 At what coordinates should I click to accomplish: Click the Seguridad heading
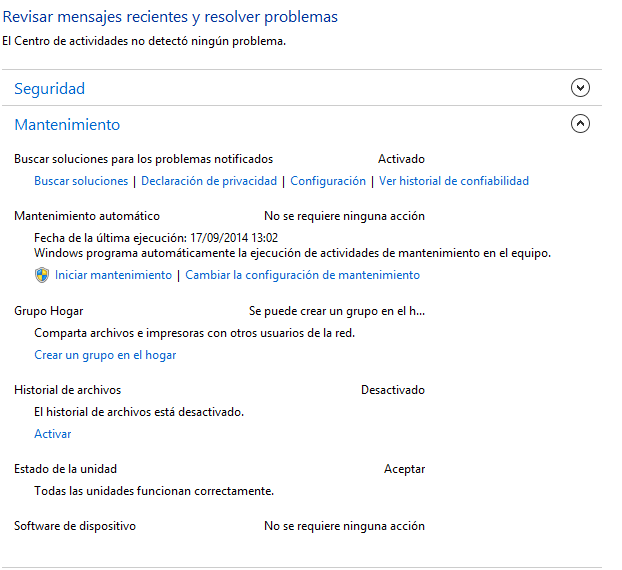(50, 88)
